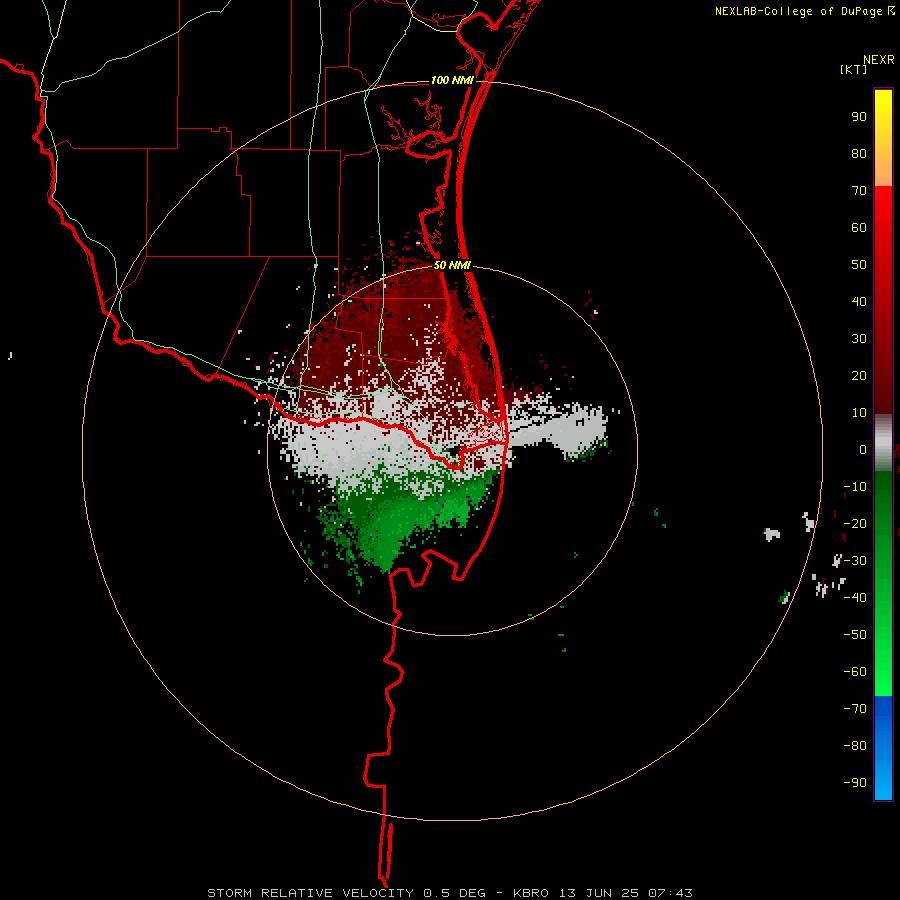Click the 80 value on the velocity scale
The width and height of the screenshot is (900, 900).
[x=859, y=154]
